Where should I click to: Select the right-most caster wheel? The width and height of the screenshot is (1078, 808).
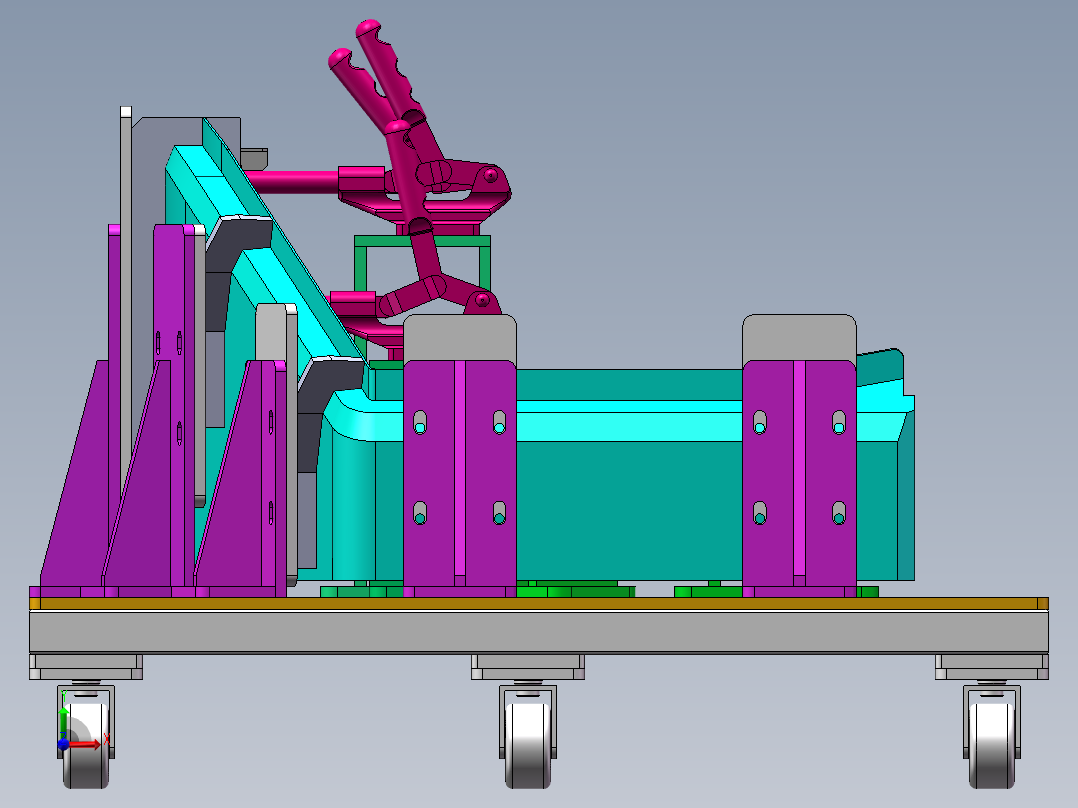[x=991, y=744]
